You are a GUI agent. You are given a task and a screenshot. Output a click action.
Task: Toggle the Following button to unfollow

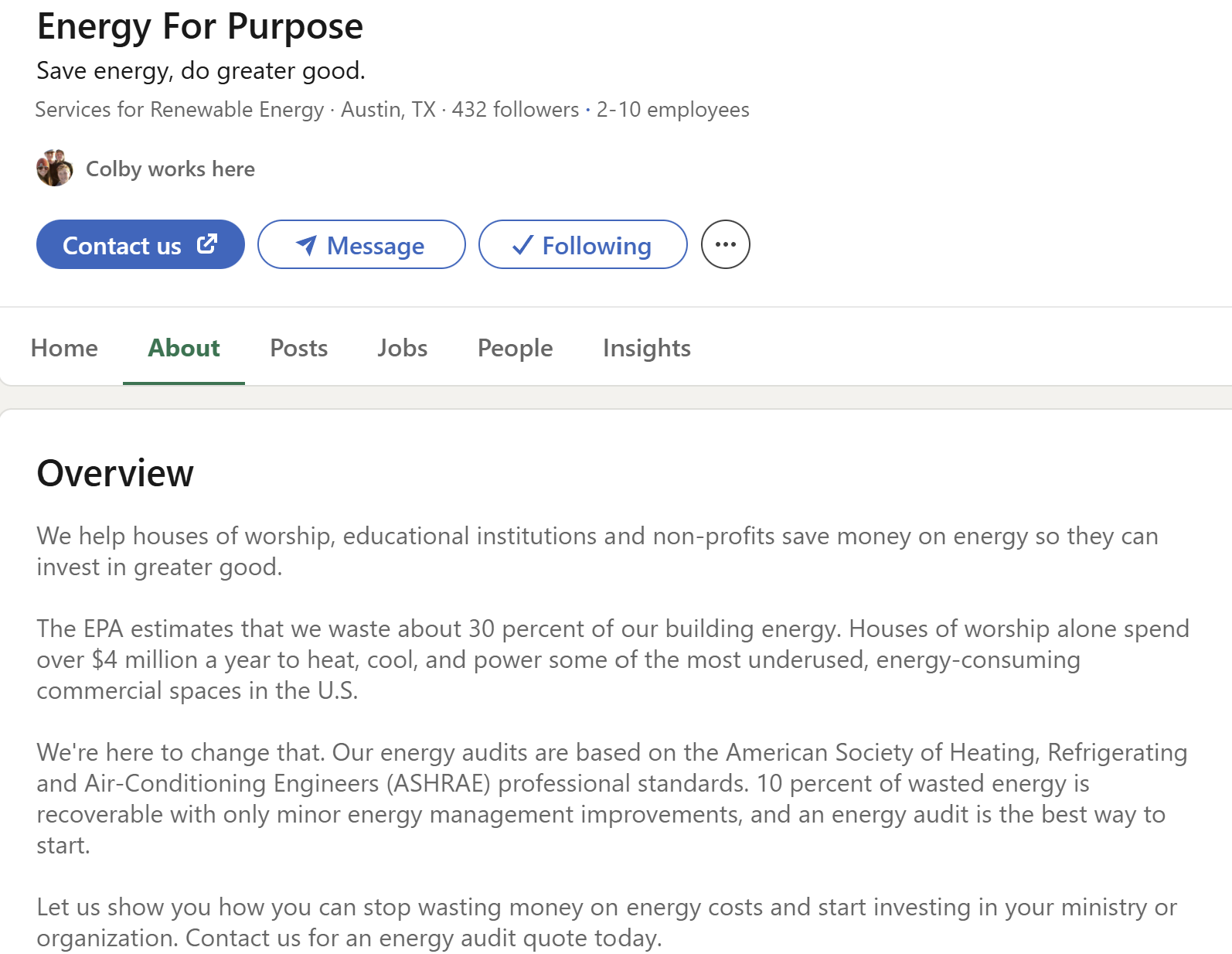click(x=582, y=245)
